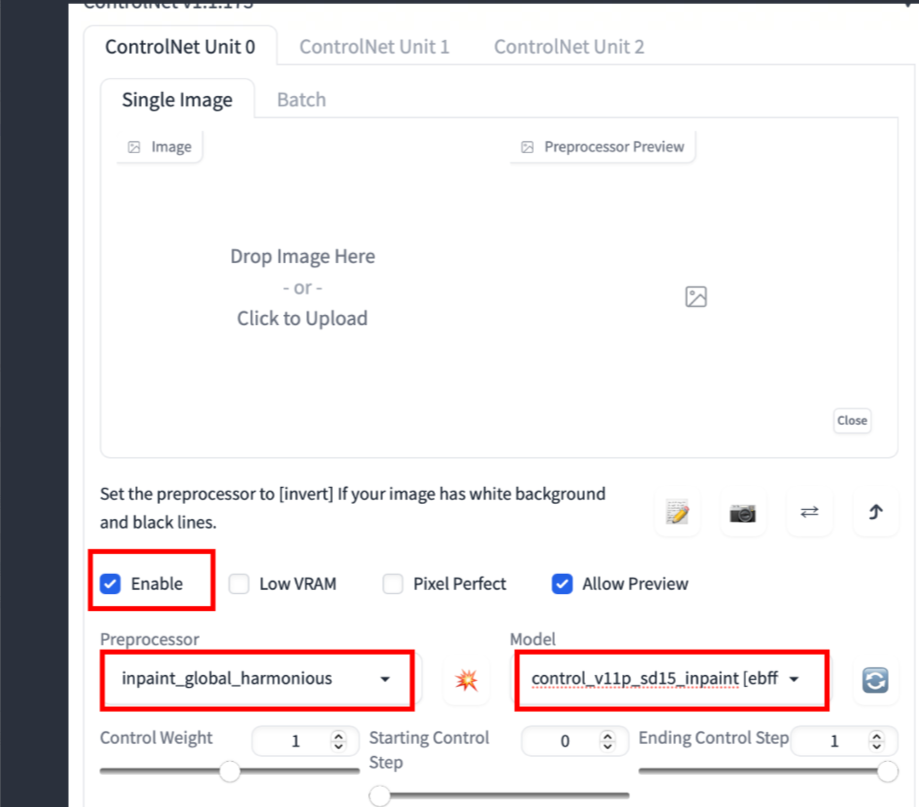Screen dimensions: 919x807
Task: Open the Preprocessor dropdown inpaint_global_harmonious
Action: click(257, 679)
